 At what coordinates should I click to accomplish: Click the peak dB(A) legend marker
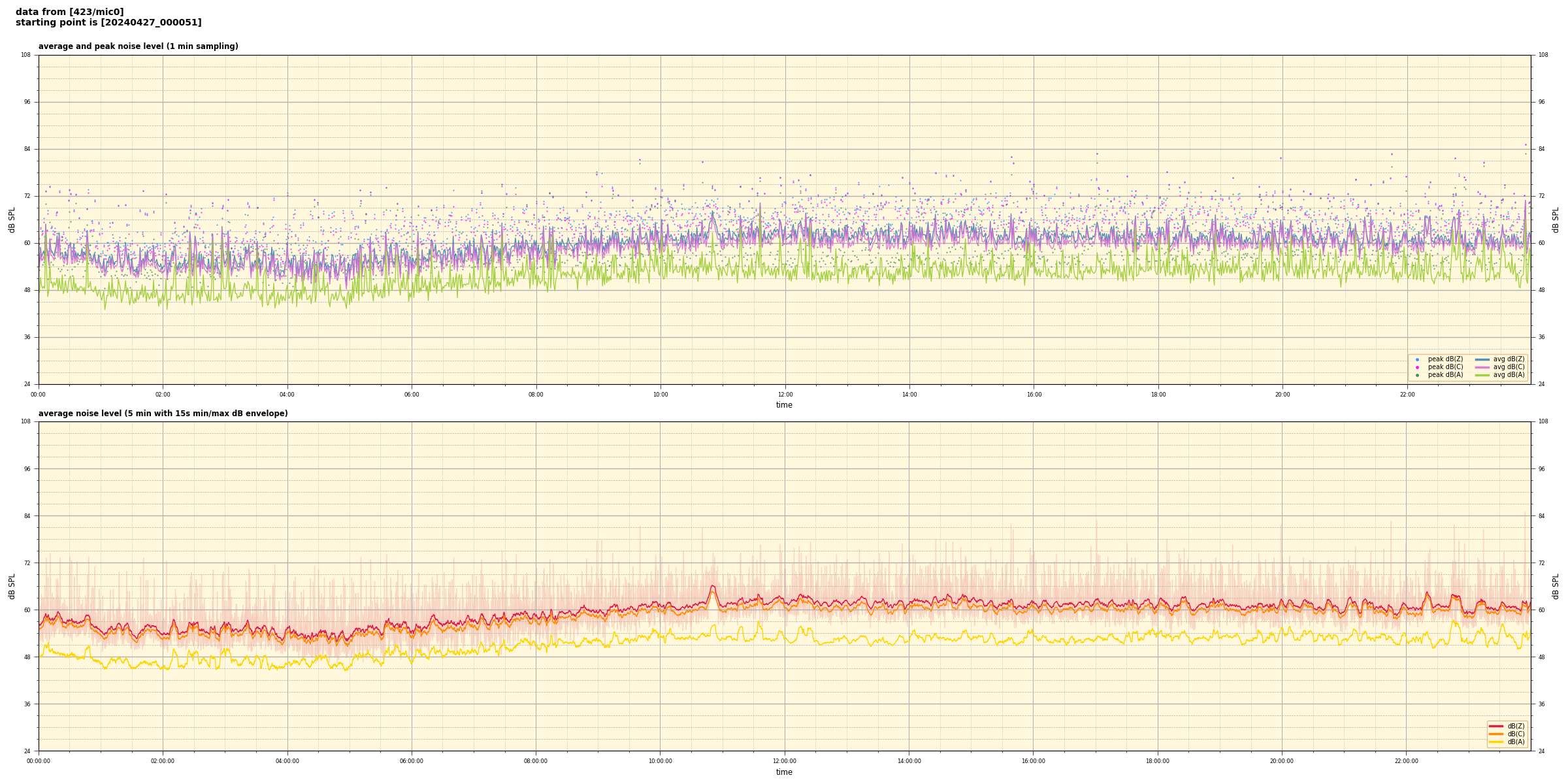pos(1417,375)
